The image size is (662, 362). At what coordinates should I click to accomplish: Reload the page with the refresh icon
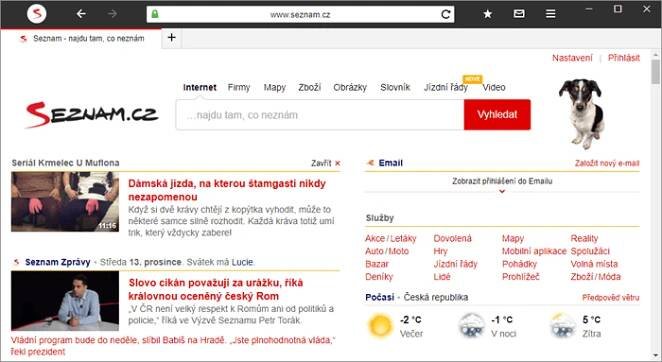(445, 14)
